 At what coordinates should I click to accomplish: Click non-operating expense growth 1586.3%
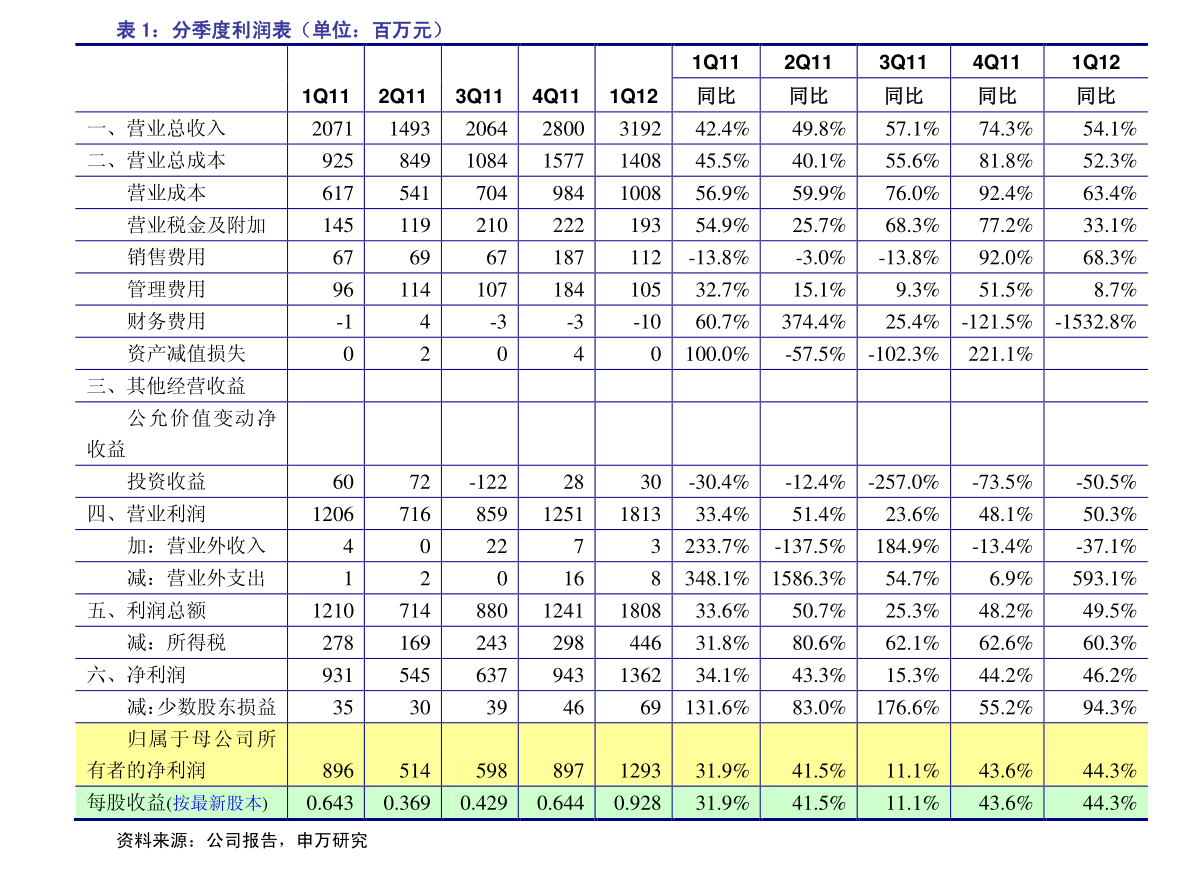[x=809, y=579]
